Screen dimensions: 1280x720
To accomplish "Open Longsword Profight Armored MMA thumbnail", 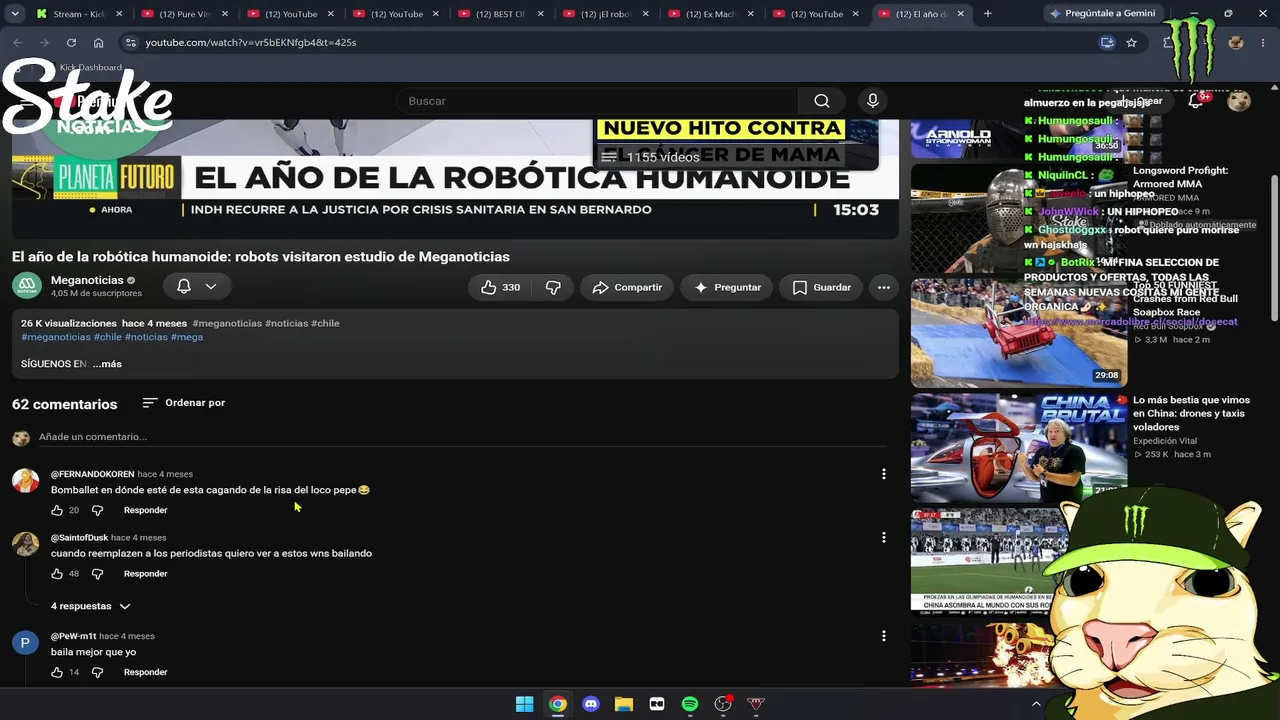I will point(1018,218).
